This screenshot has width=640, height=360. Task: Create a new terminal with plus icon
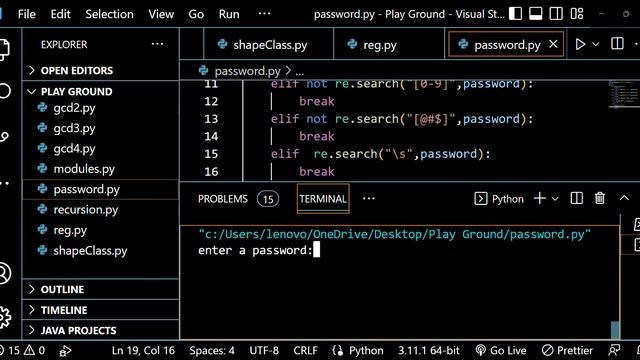540,198
